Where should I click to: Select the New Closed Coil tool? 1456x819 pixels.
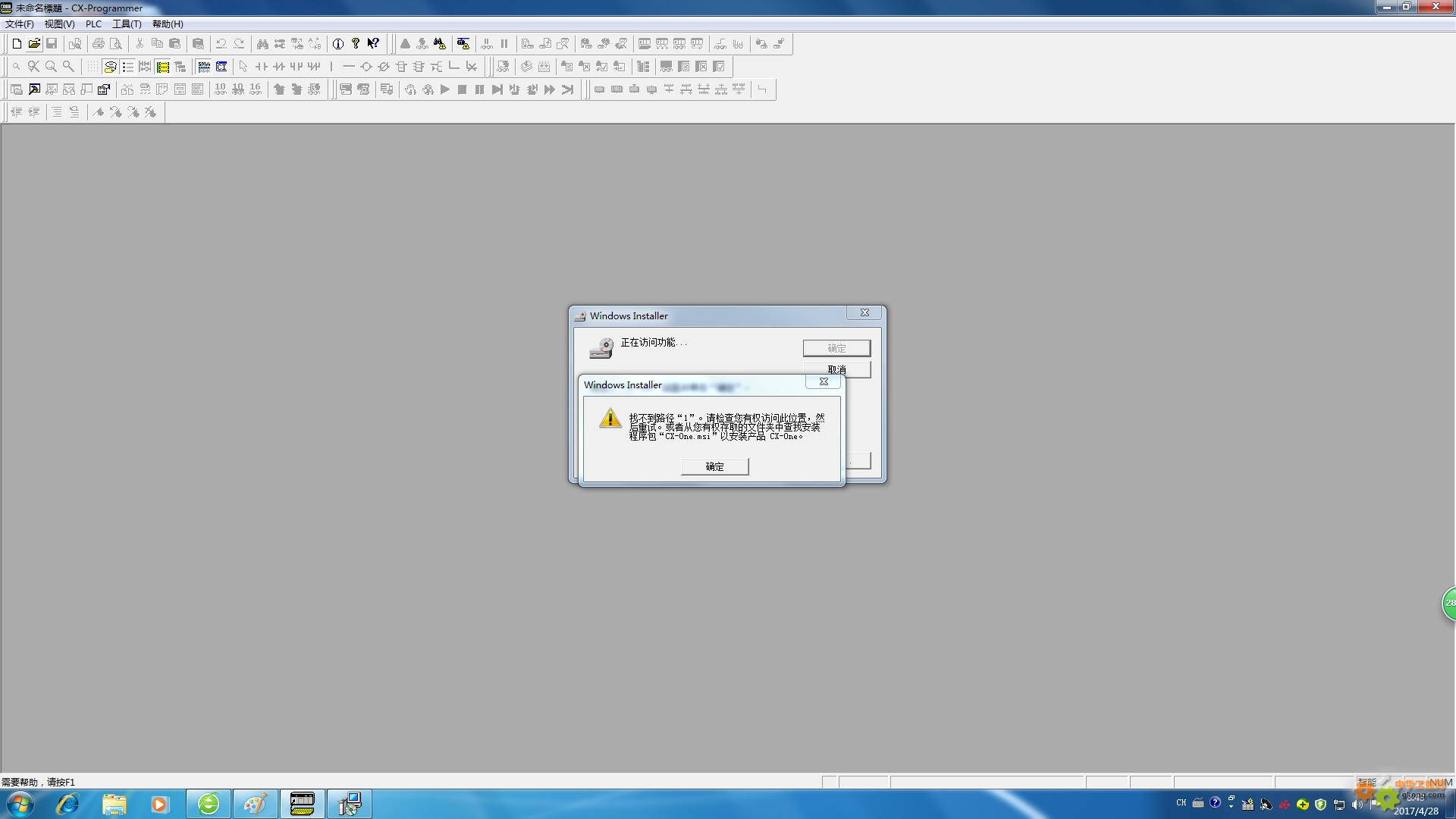[x=384, y=67]
